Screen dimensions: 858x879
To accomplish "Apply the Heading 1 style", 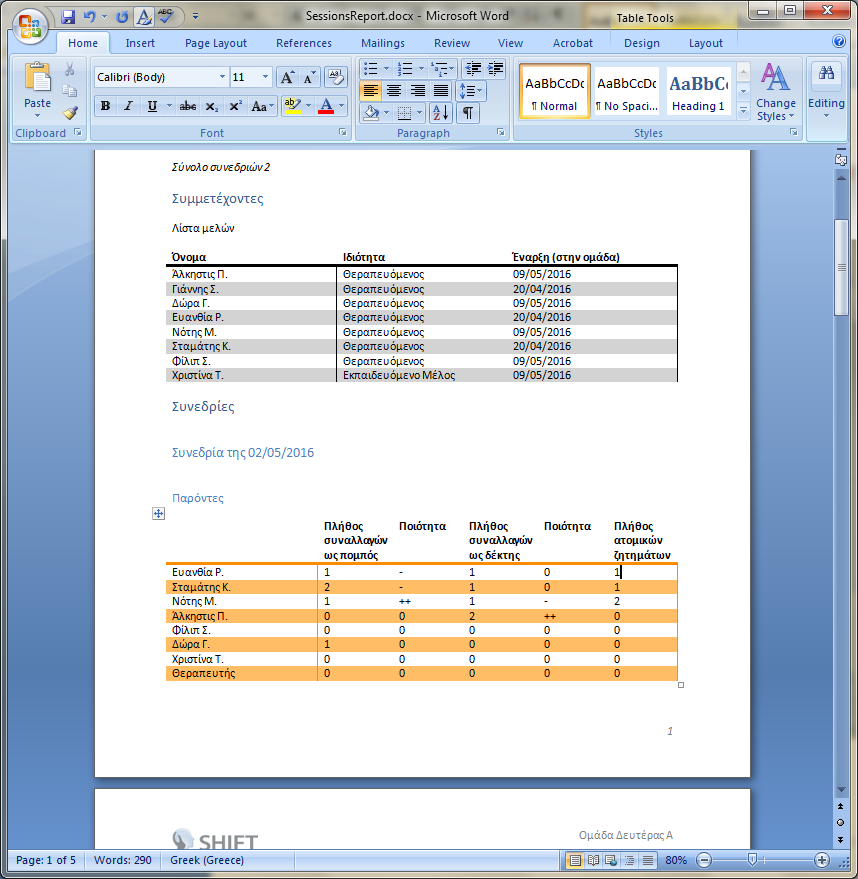I will [698, 91].
